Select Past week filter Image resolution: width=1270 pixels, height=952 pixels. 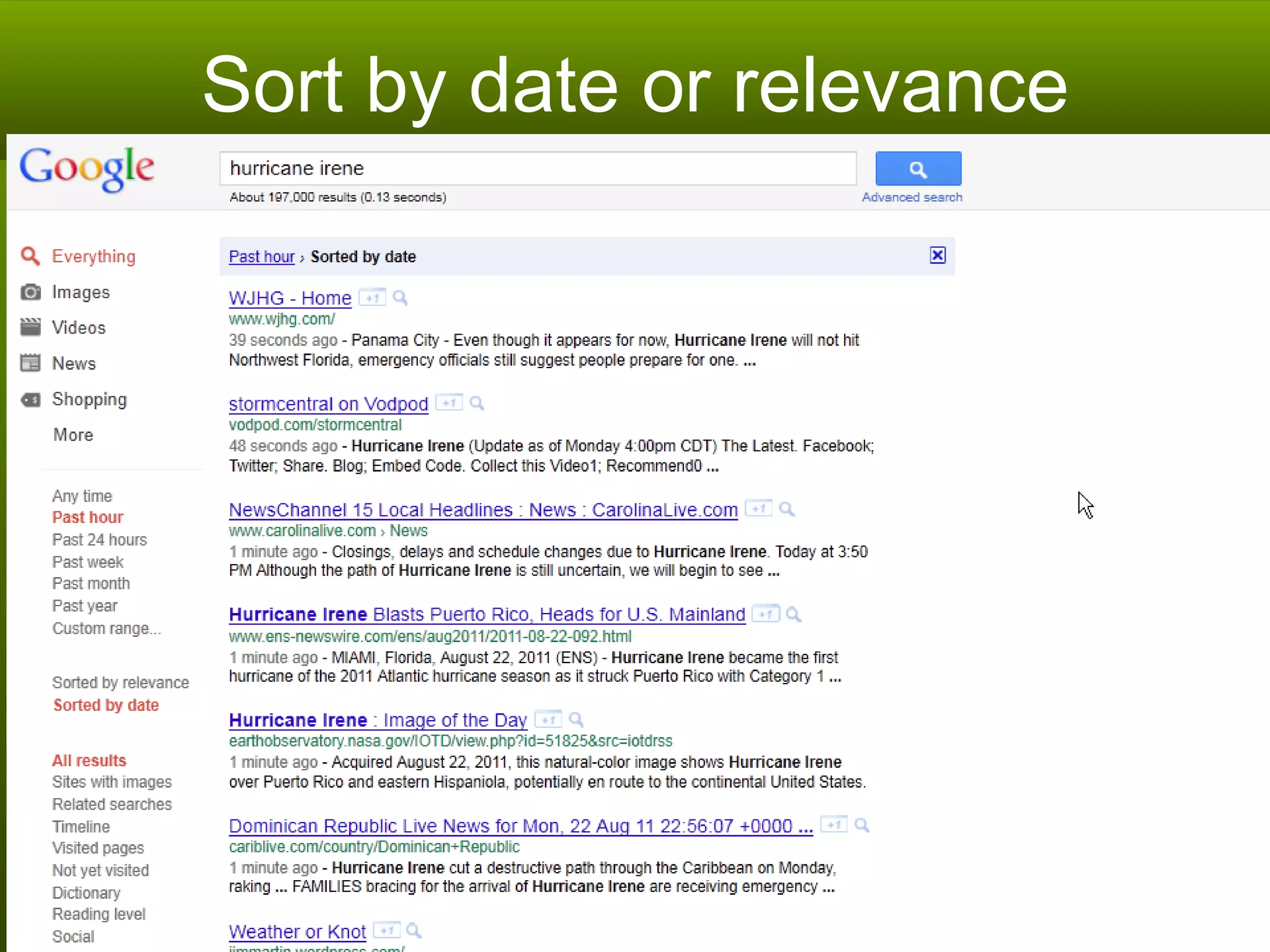point(87,562)
